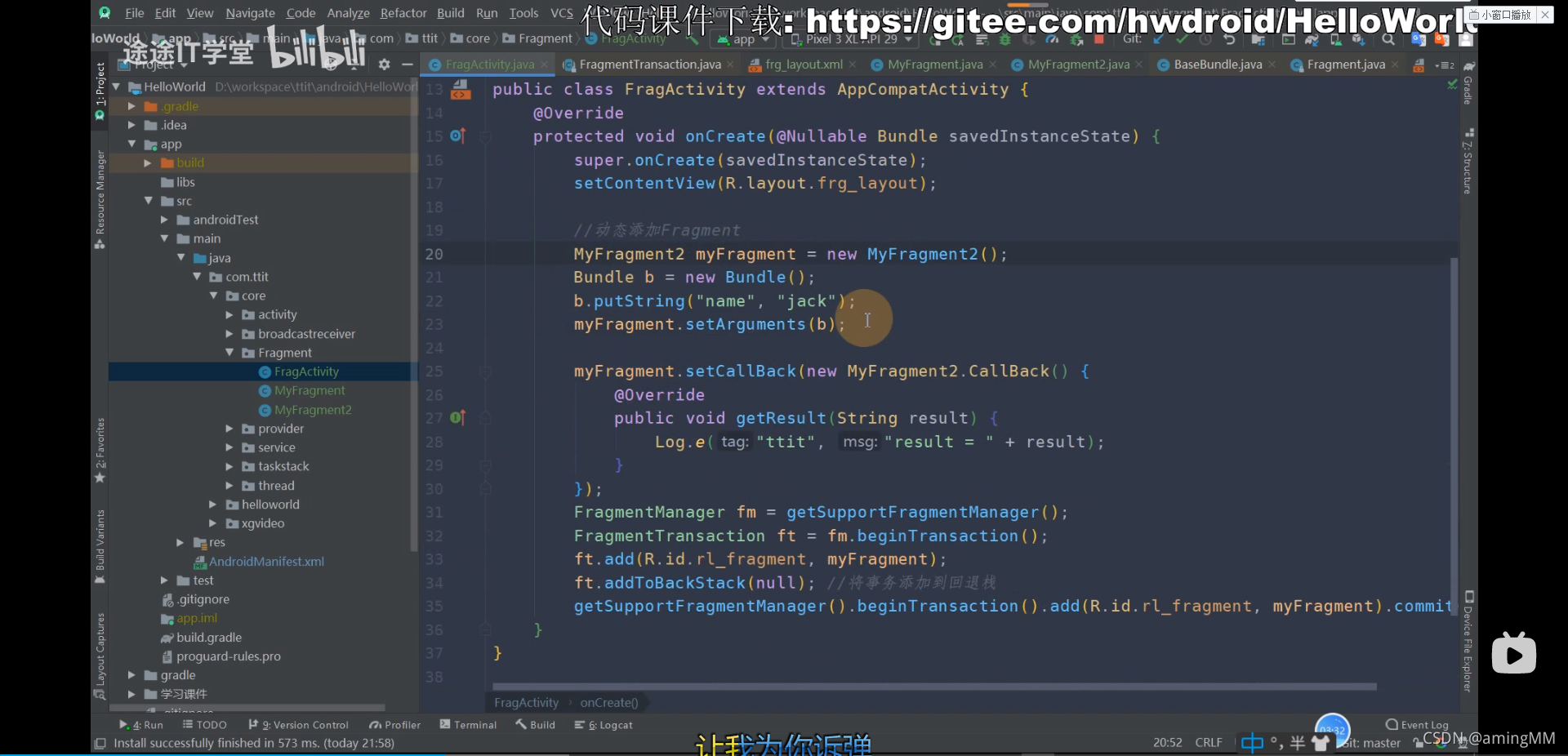Open the Event Log panel

click(x=1417, y=725)
